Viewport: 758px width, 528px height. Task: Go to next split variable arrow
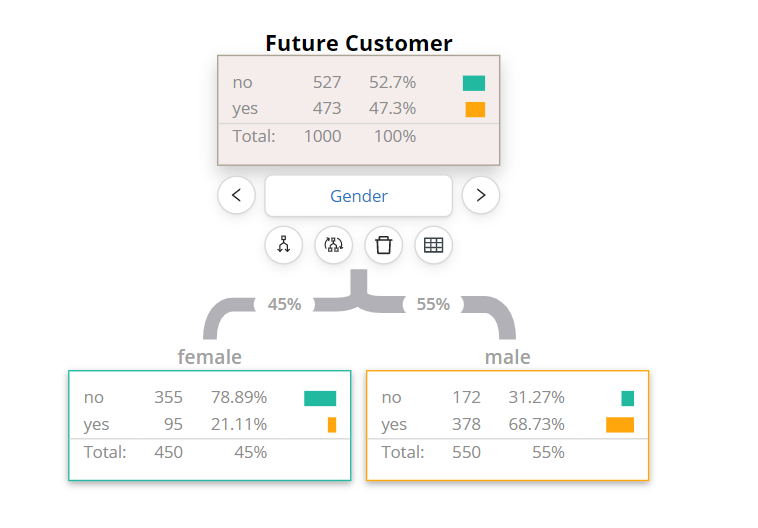click(x=481, y=195)
